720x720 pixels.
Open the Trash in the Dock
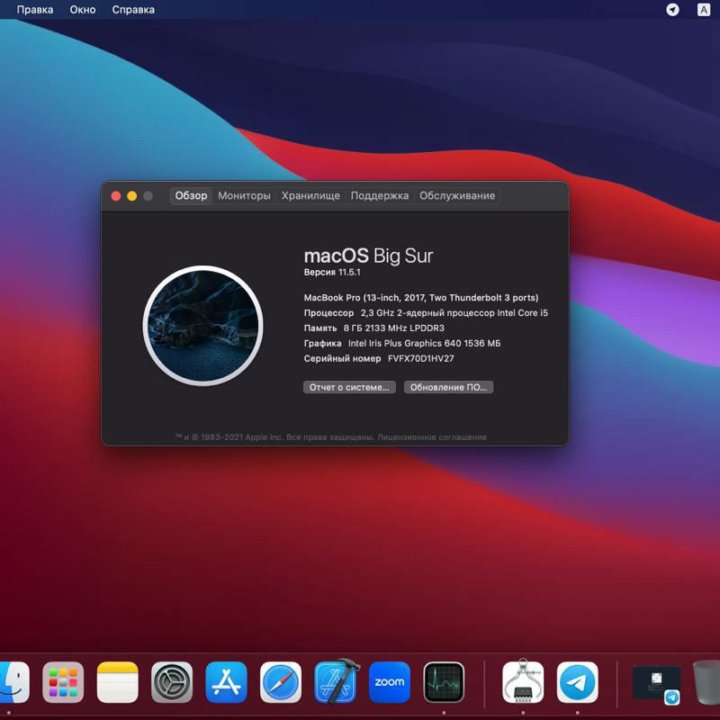coord(707,682)
